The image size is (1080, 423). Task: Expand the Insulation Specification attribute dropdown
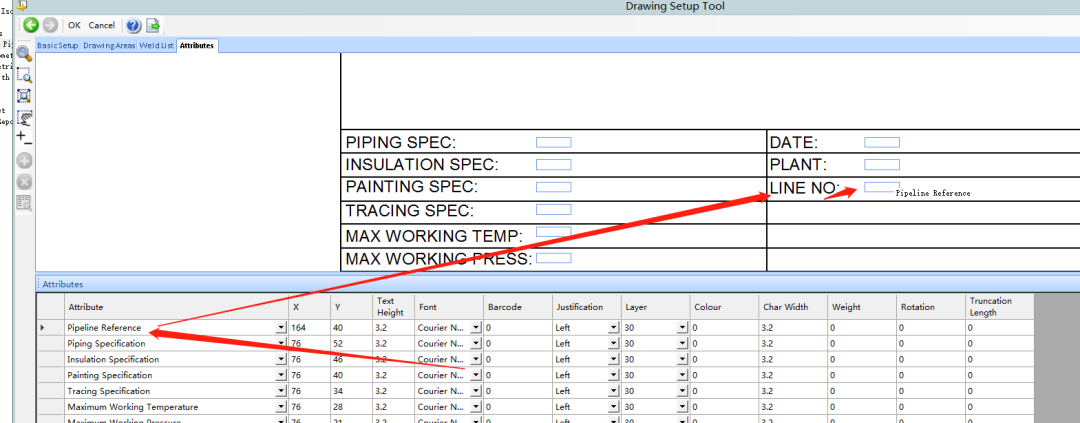(281, 360)
